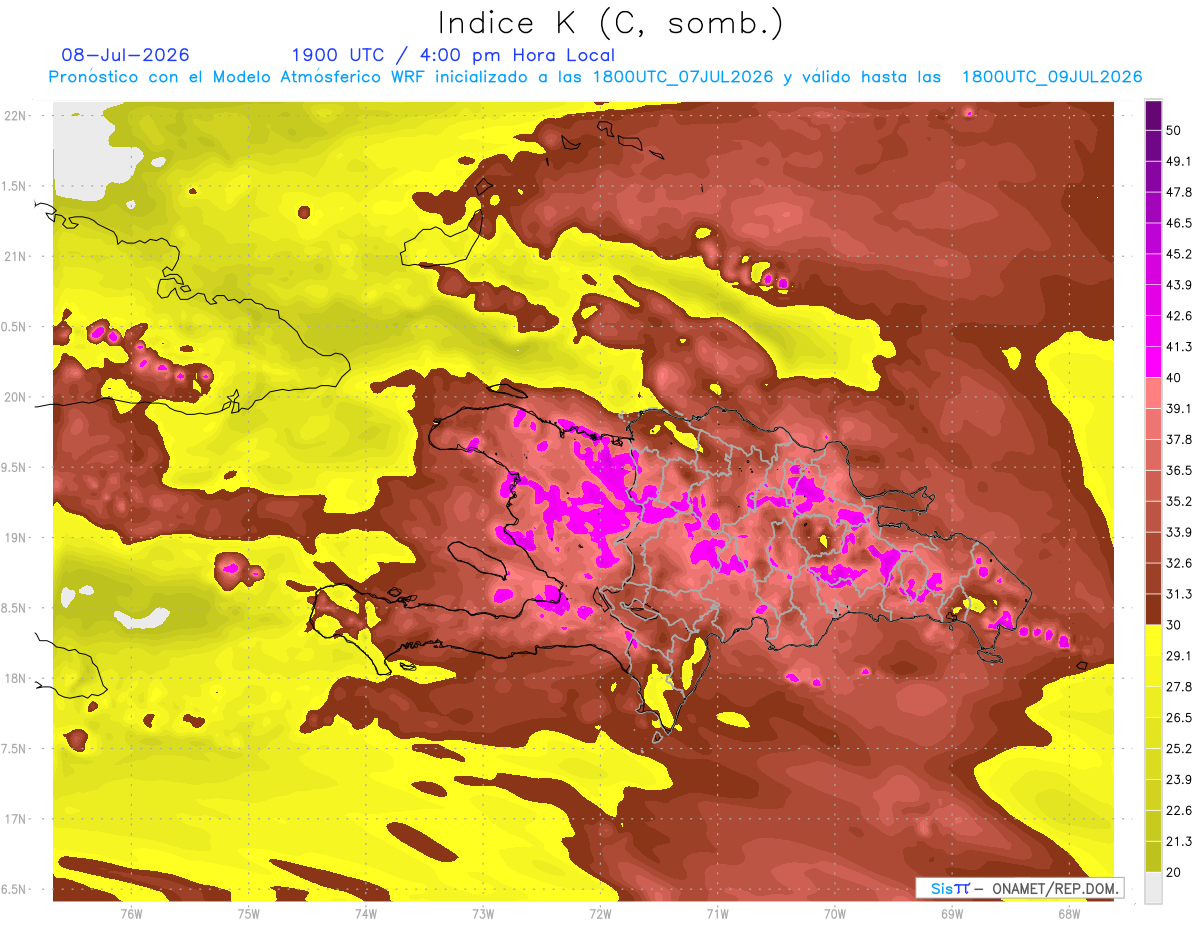
Task: Click the gray legend swatch below 20
Action: click(1153, 887)
